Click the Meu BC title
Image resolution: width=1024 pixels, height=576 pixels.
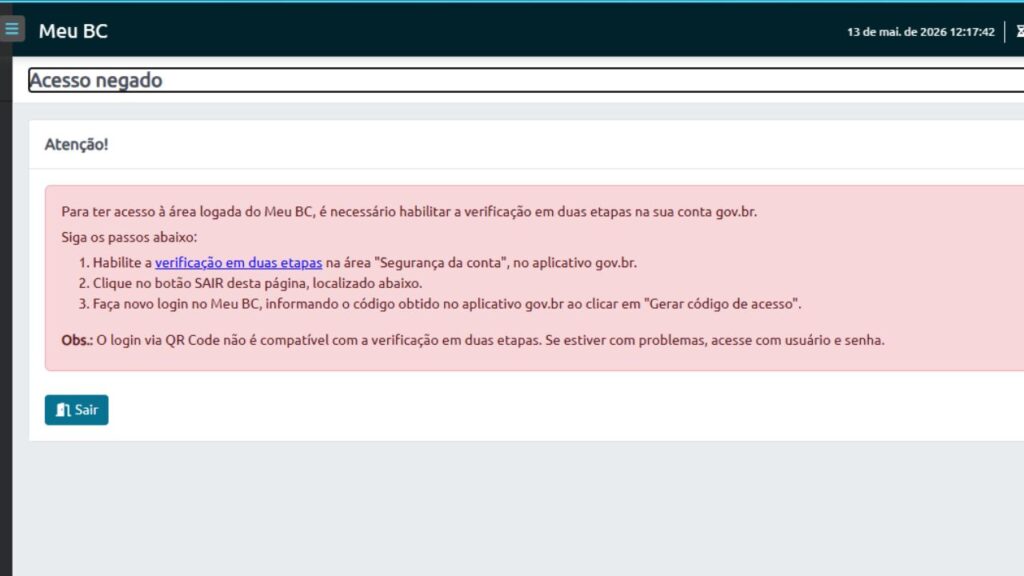(x=73, y=31)
